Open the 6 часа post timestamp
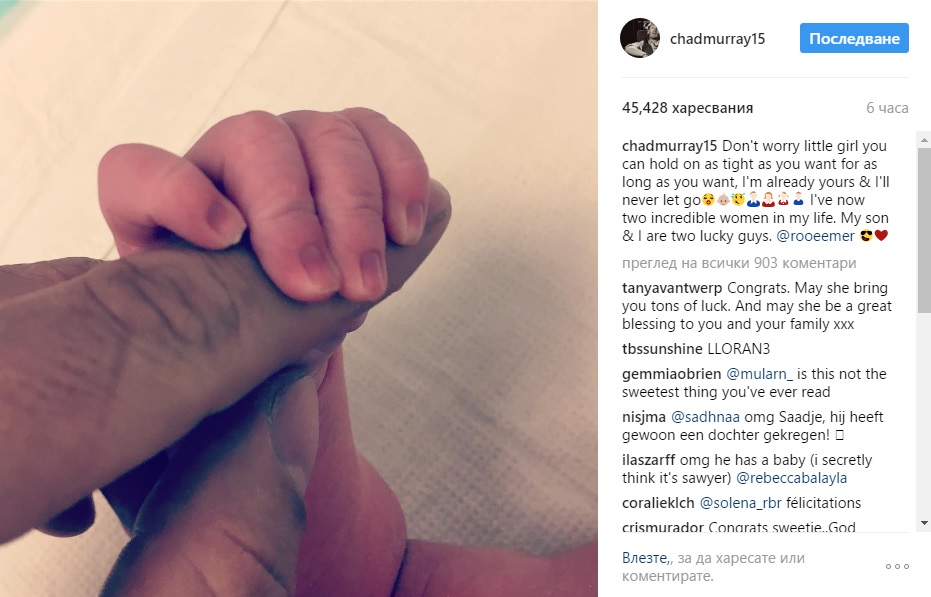 (x=887, y=108)
